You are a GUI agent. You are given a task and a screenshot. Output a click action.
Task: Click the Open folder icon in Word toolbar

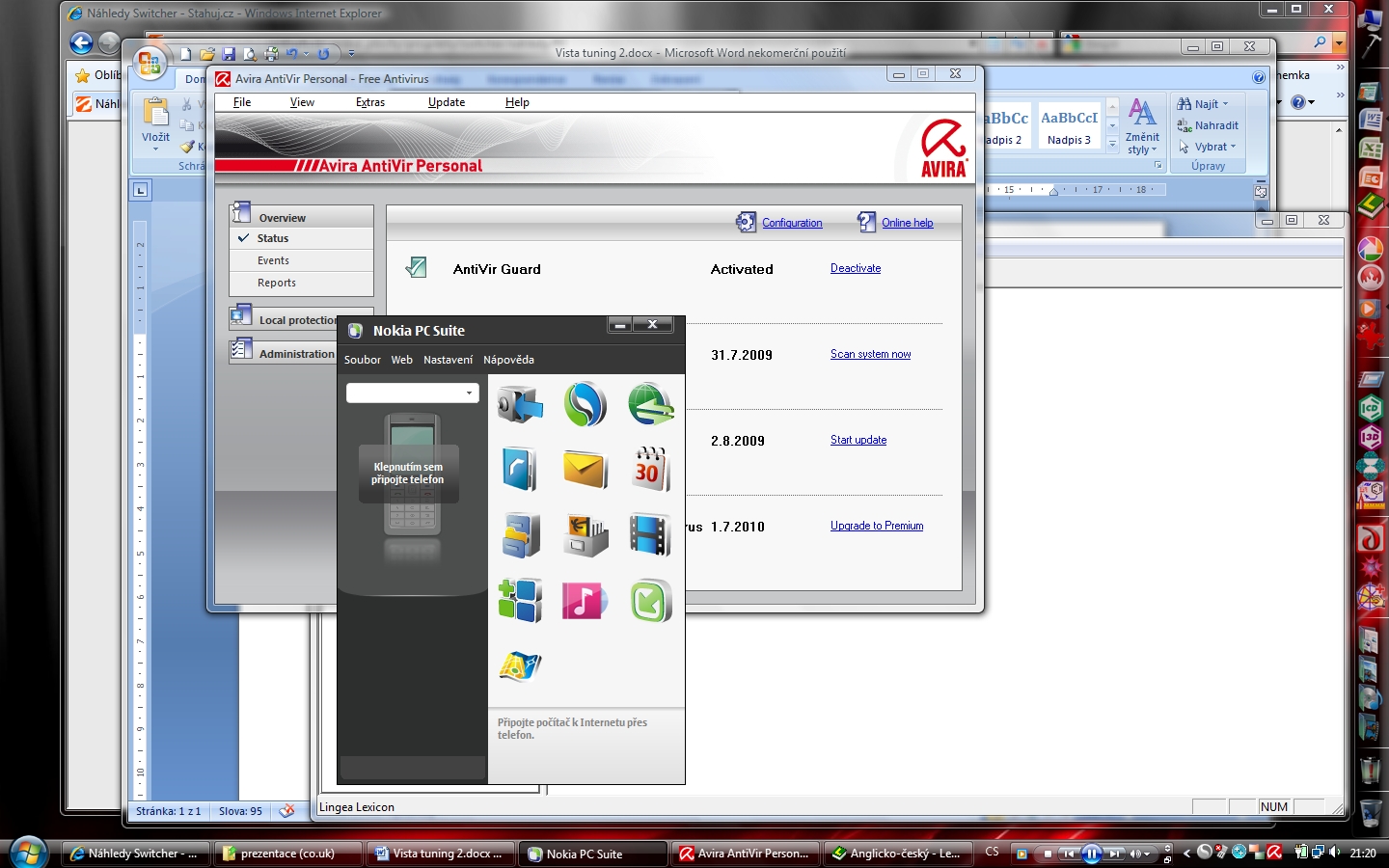206,54
